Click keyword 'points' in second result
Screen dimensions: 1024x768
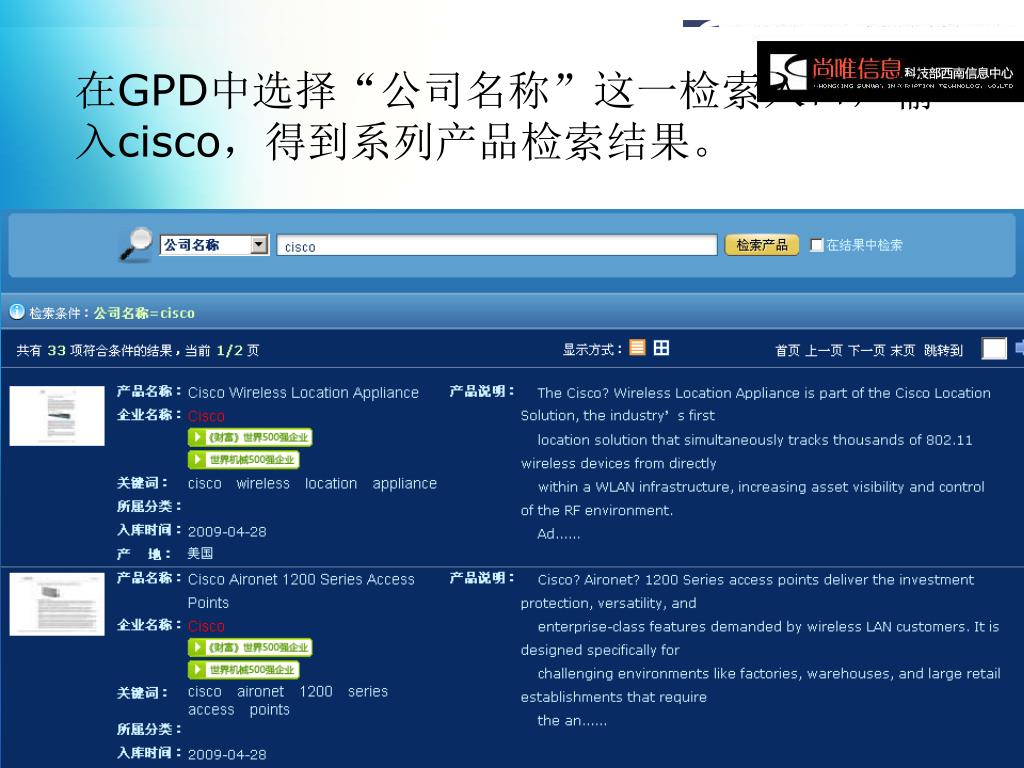tap(269, 711)
